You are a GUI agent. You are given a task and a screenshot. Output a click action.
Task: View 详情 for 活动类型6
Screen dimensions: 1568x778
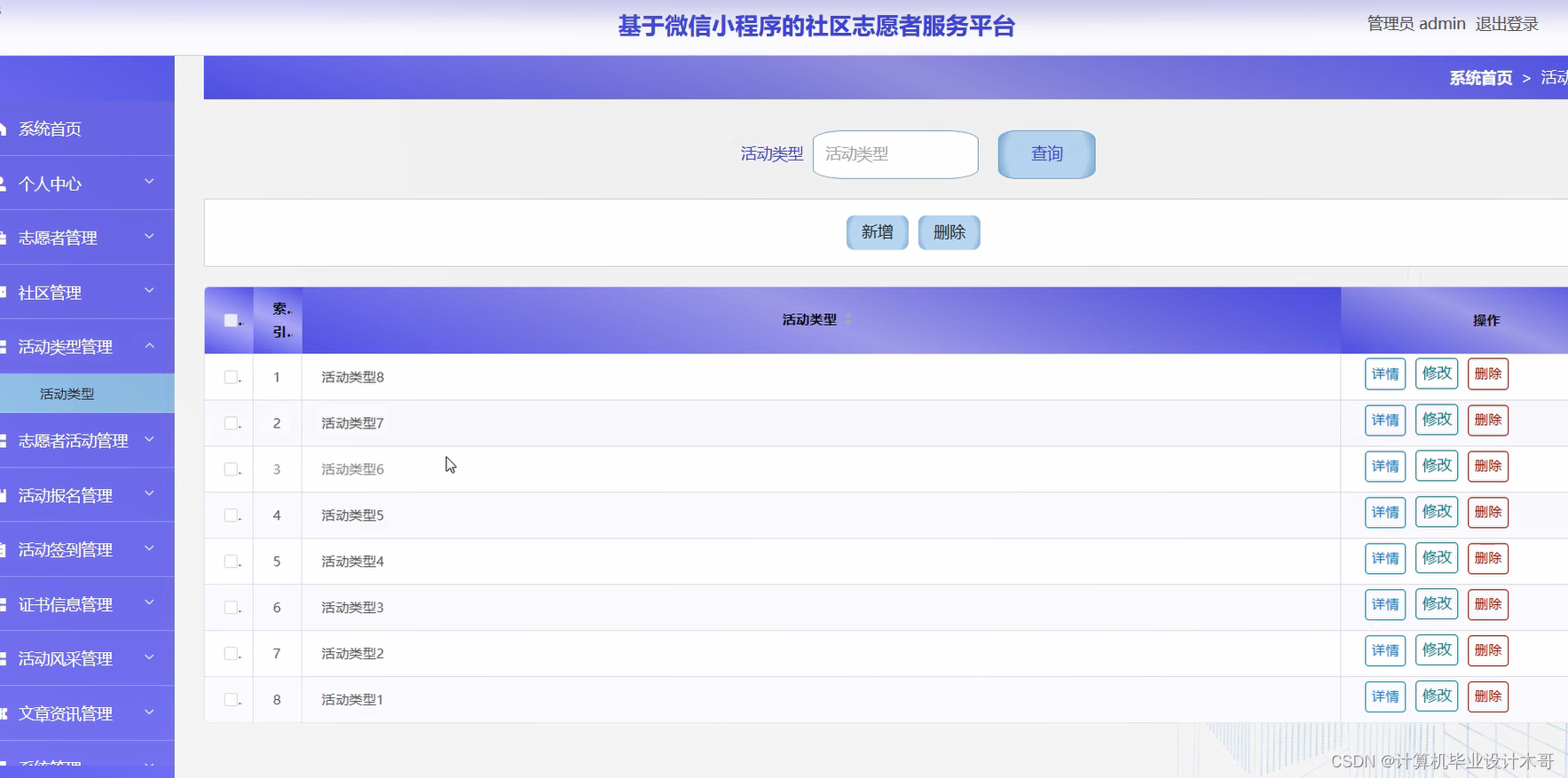[x=1385, y=467]
